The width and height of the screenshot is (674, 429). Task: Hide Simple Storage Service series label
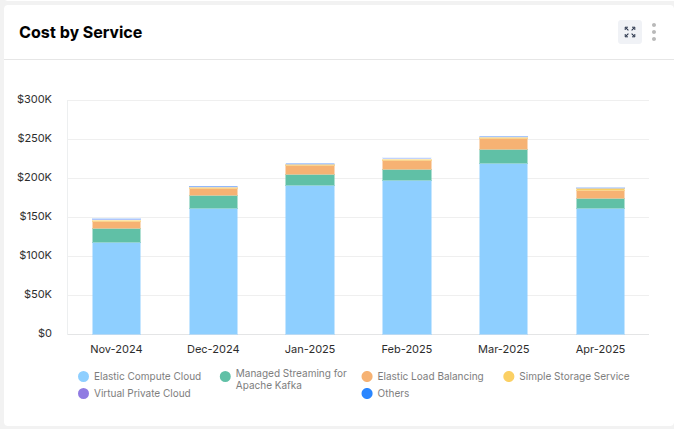pyautogui.click(x=574, y=377)
